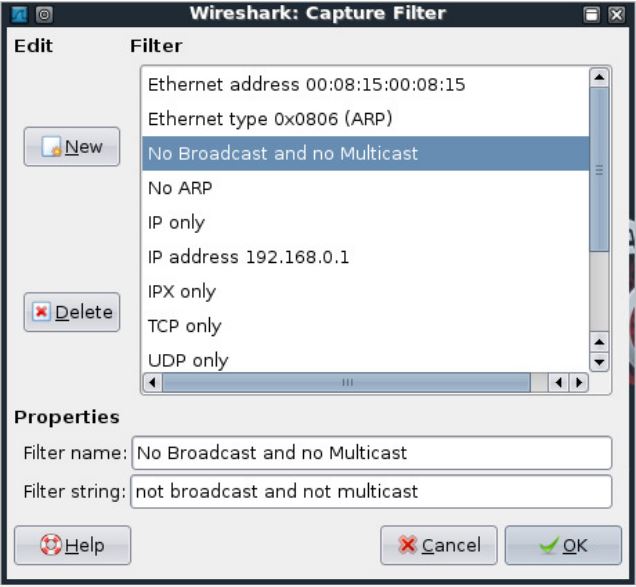Screen dimensions: 636x587
Task: Select the 'No ARP' filter
Action: point(365,188)
